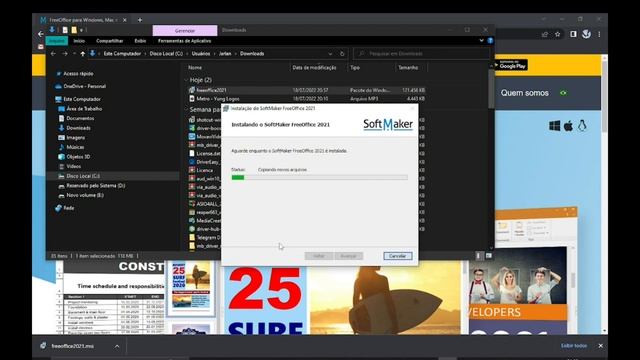This screenshot has height=360, width=640.
Task: Open the Arquivo menu in File Explorer
Action: pos(57,41)
